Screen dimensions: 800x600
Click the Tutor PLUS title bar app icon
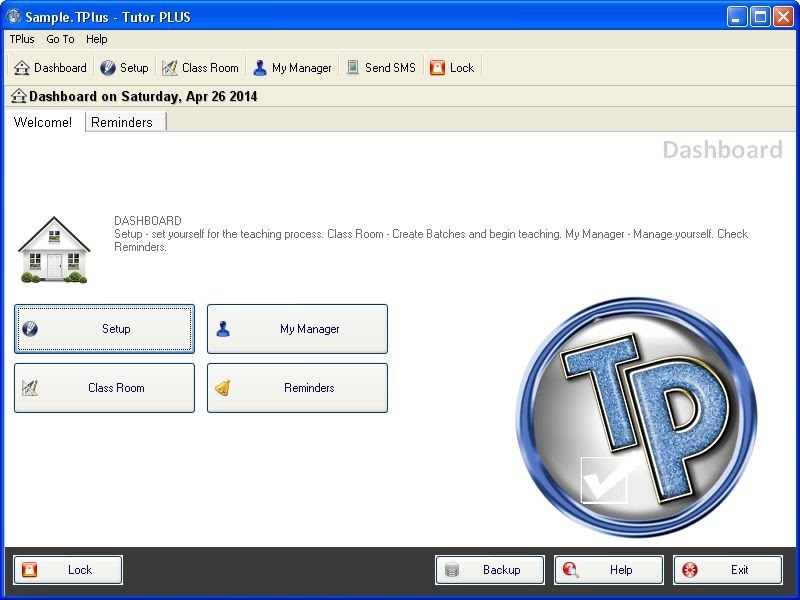(14, 16)
